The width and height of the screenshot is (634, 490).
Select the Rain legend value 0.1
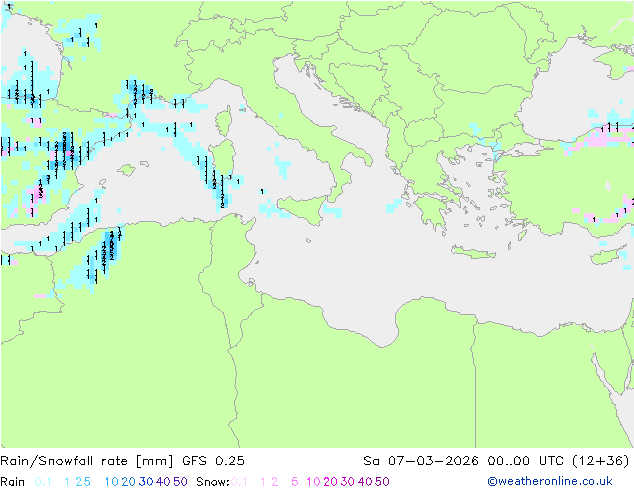tap(43, 482)
